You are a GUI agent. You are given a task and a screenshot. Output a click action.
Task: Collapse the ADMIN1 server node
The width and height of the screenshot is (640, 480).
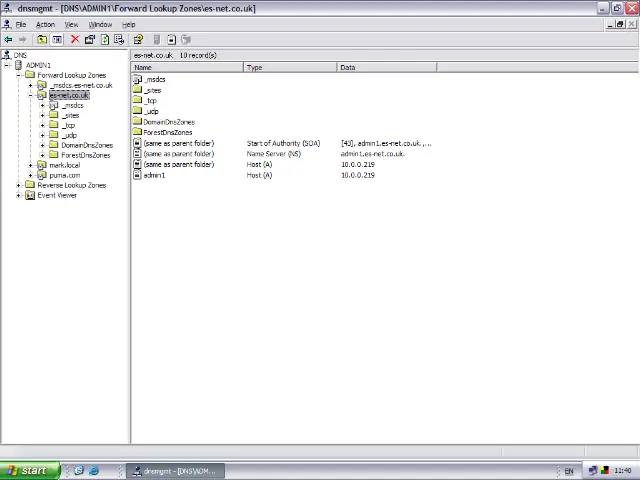click(x=7, y=65)
